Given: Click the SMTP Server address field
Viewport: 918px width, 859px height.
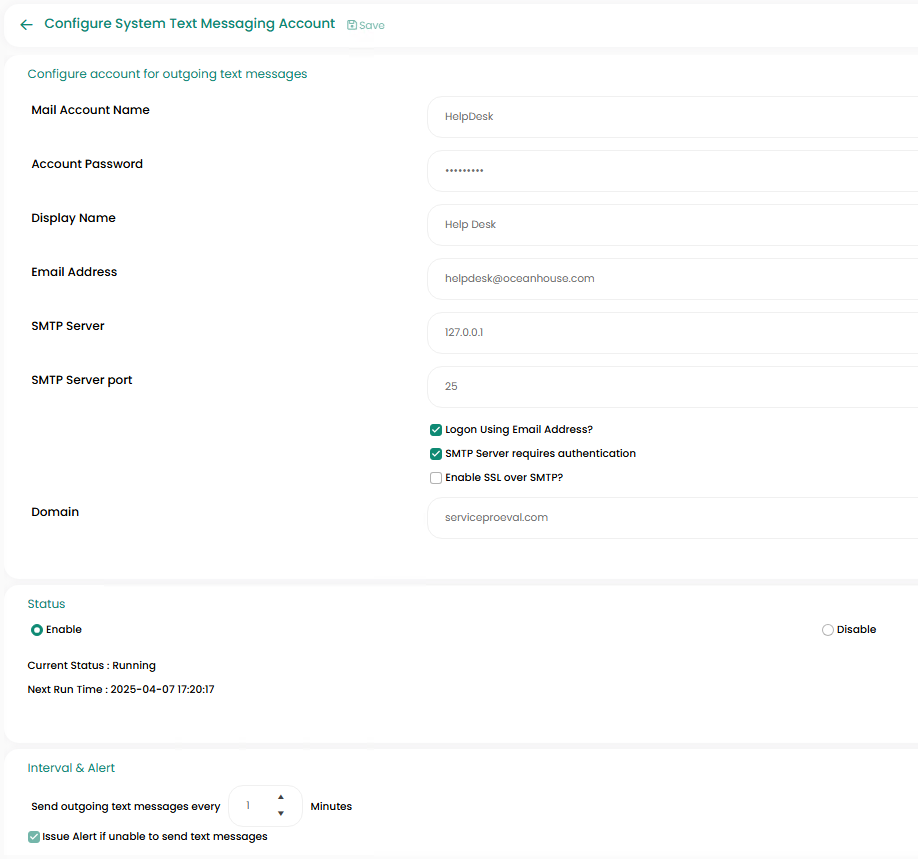Looking at the screenshot, I should [672, 333].
